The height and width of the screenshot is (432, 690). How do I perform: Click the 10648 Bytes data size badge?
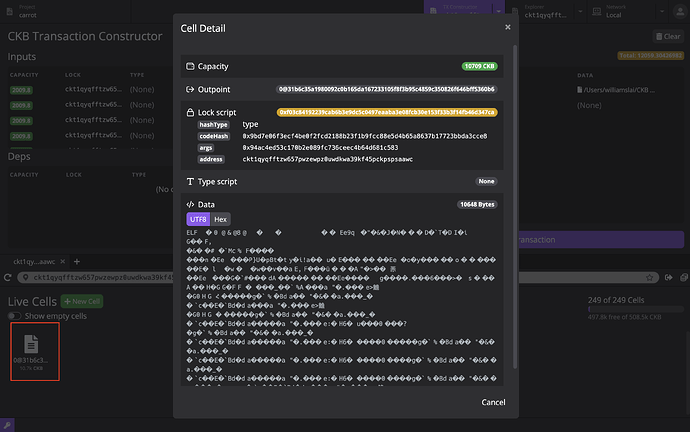[x=477, y=205]
